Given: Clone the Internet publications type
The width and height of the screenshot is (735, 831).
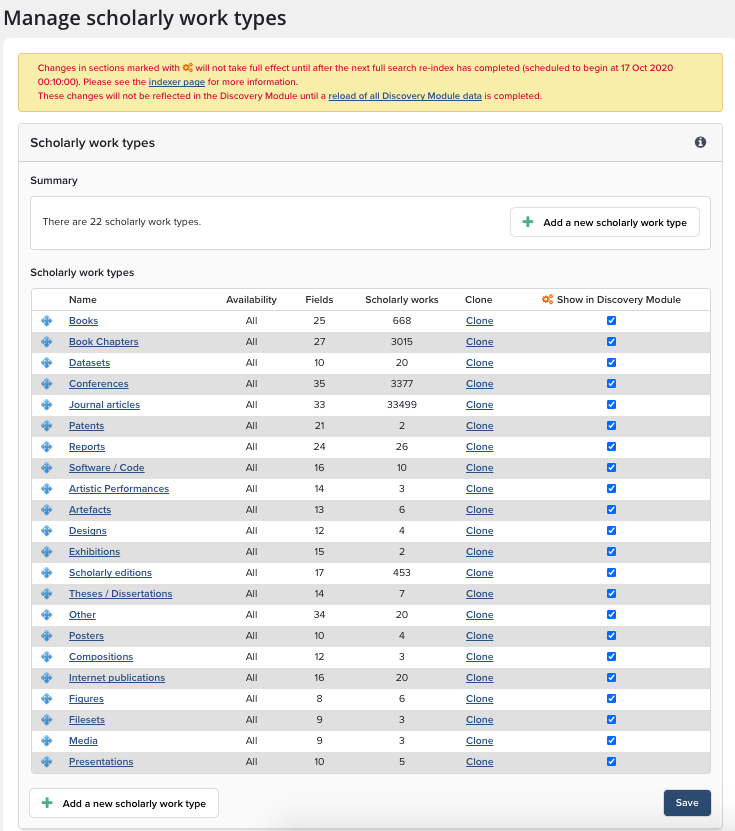Looking at the screenshot, I should coord(479,678).
